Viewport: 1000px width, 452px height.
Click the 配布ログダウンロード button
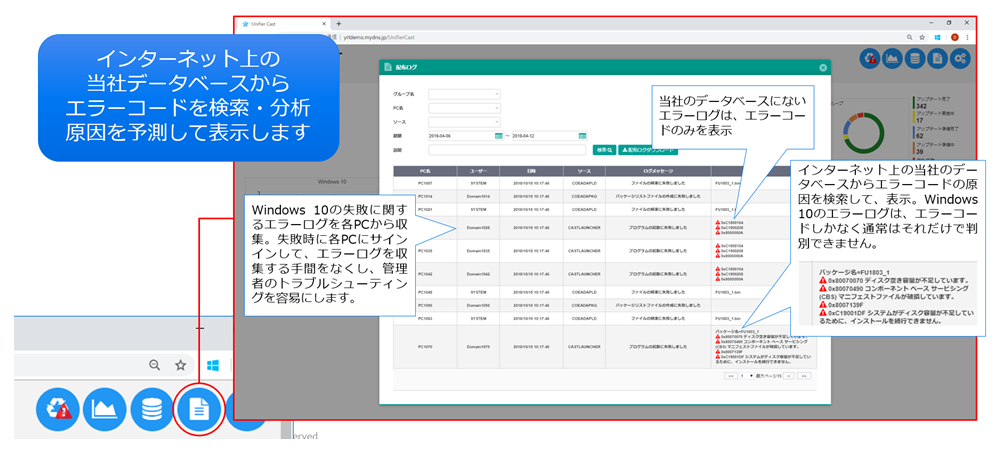tap(648, 150)
